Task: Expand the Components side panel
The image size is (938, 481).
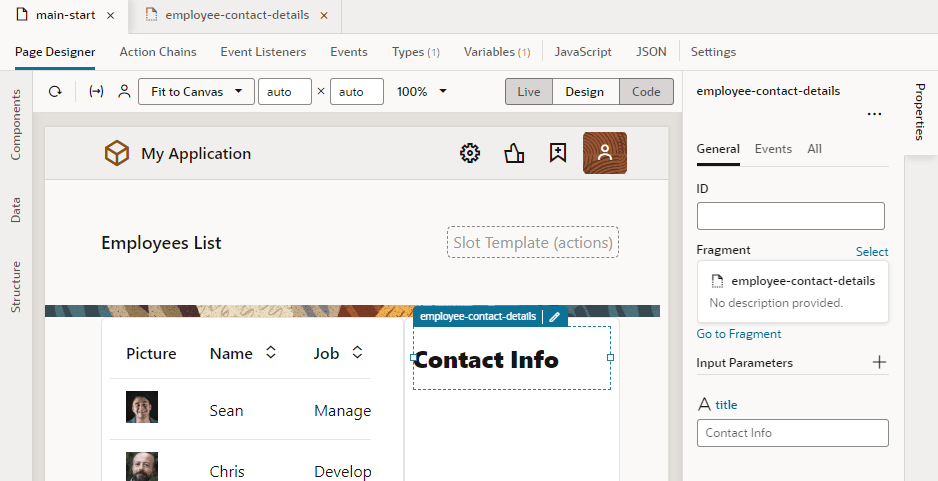Action: [16, 124]
